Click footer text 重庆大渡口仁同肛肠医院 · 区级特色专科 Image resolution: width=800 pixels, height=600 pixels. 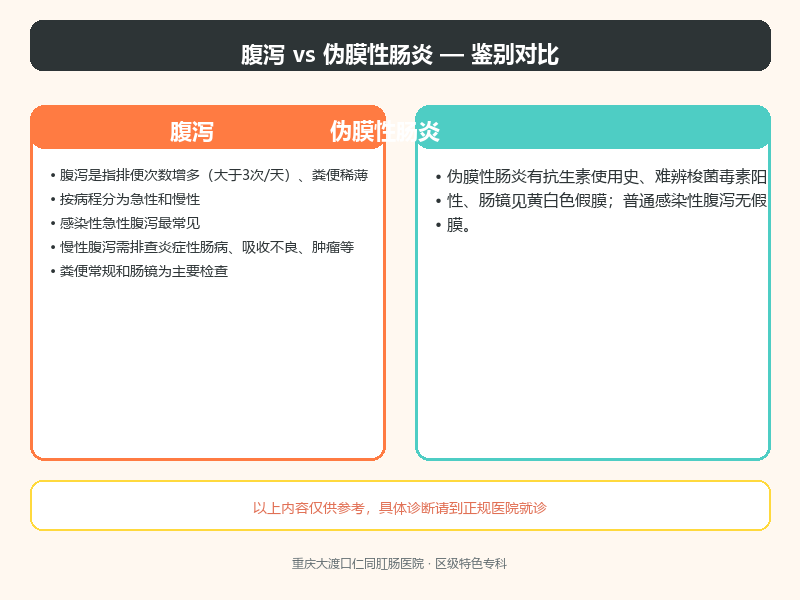[399, 564]
